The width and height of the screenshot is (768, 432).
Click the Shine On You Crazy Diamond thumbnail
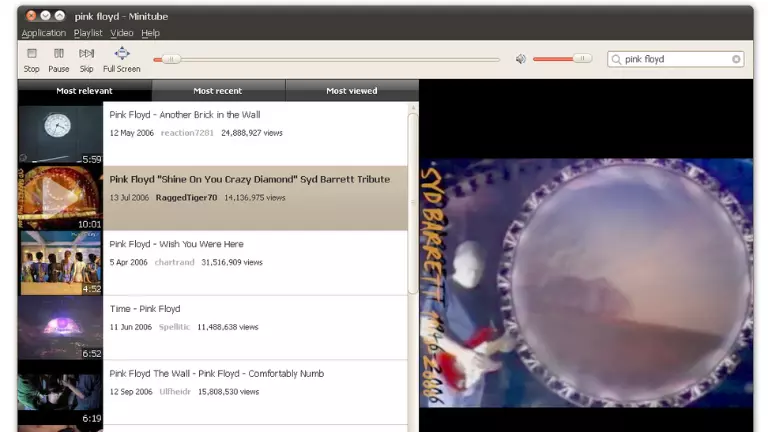pyautogui.click(x=61, y=198)
